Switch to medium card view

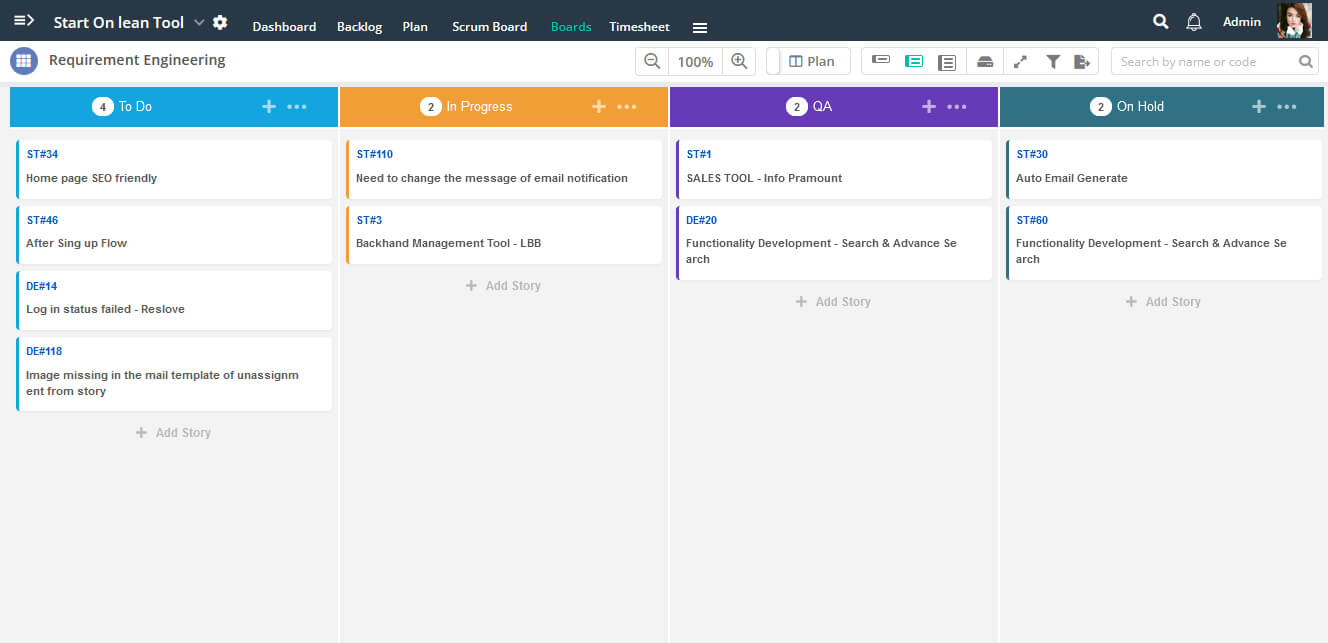(913, 61)
